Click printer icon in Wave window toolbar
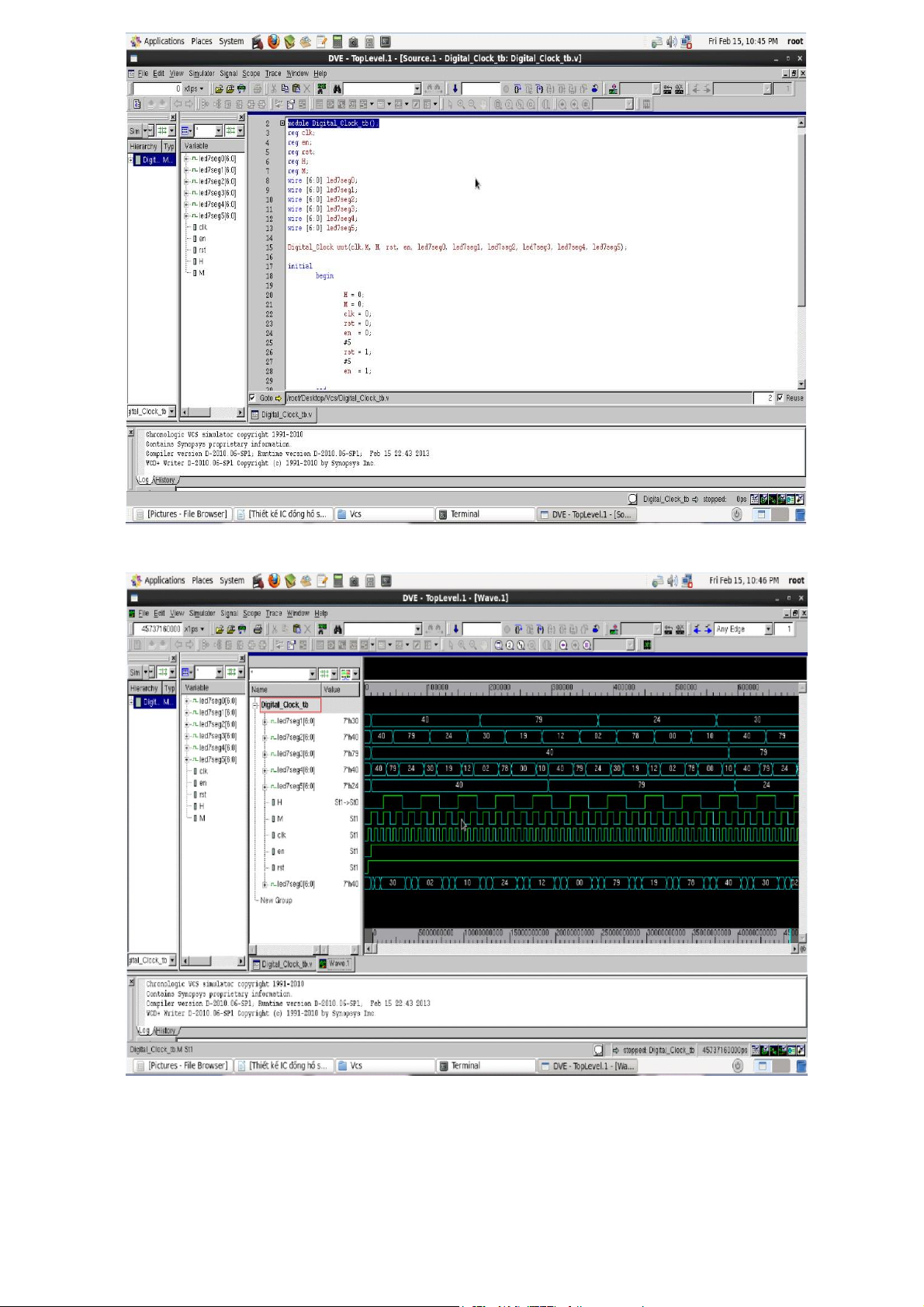 (258, 630)
